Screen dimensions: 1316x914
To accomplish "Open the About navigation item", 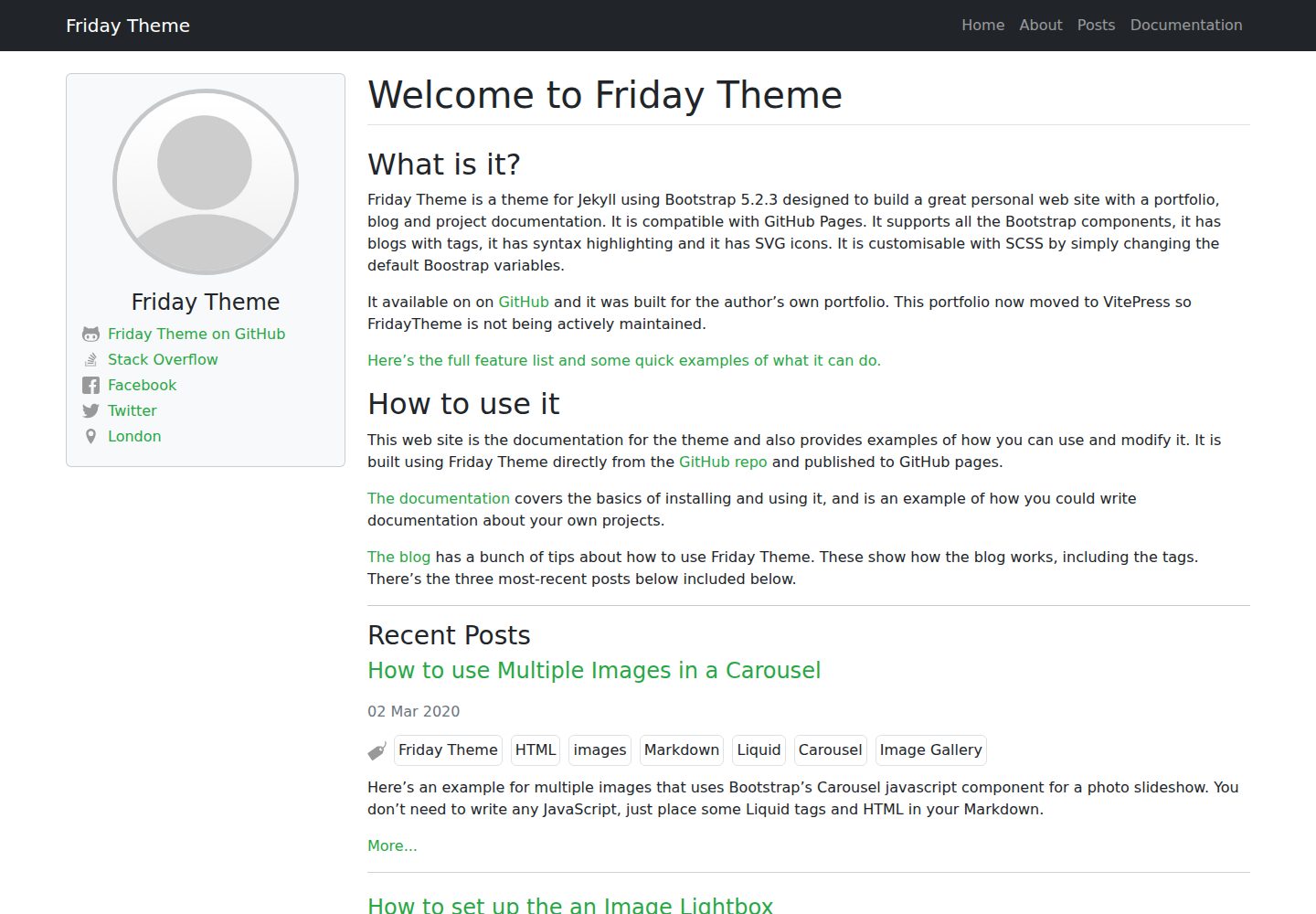I will click(x=1041, y=26).
